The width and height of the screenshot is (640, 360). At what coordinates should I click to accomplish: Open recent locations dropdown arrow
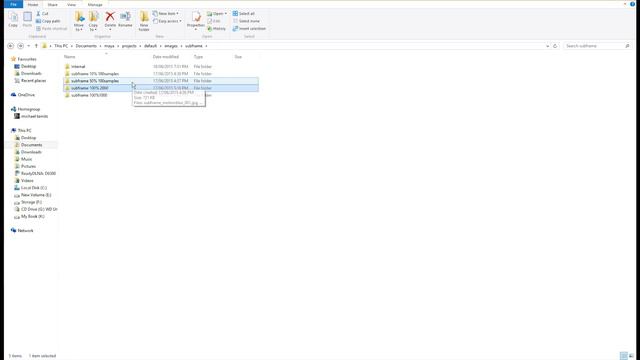click(x=29, y=46)
